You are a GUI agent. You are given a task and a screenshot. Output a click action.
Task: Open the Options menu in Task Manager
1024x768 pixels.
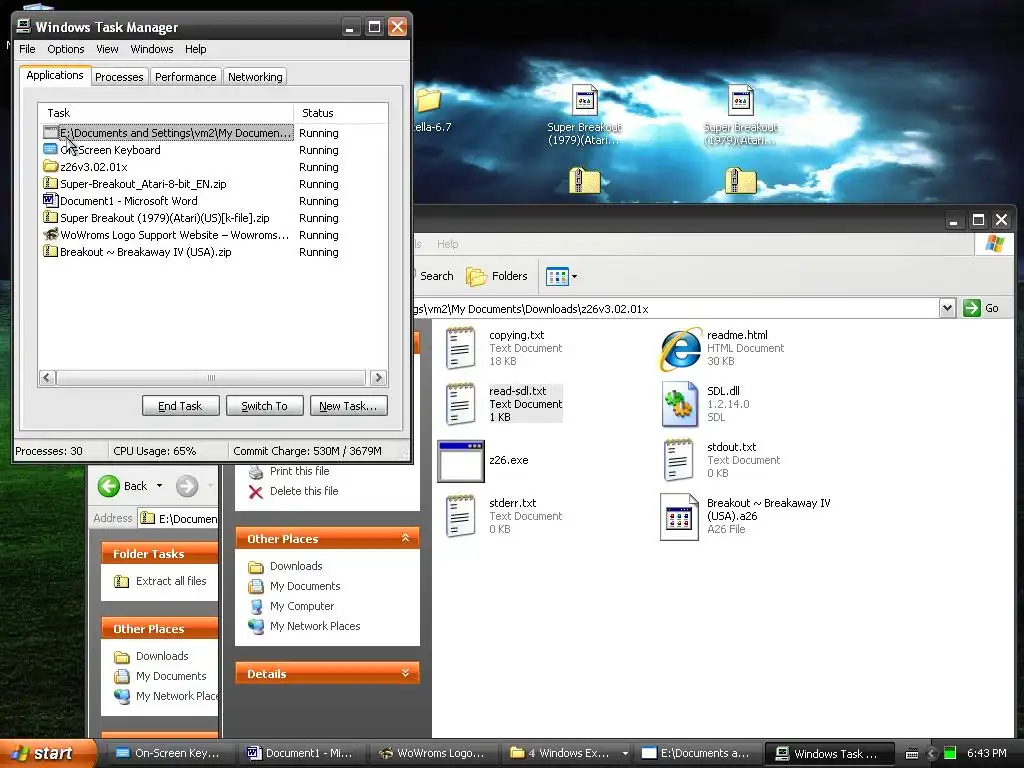[65, 49]
